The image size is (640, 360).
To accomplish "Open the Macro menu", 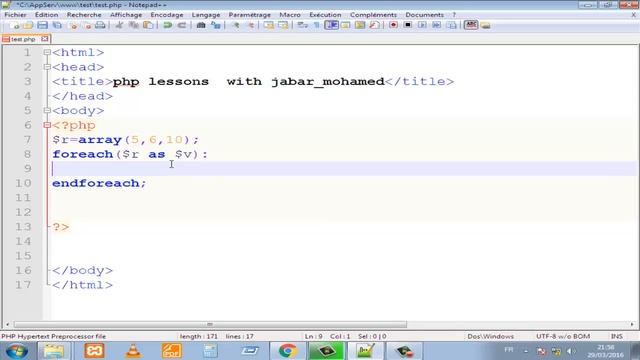I will pyautogui.click(x=290, y=15).
